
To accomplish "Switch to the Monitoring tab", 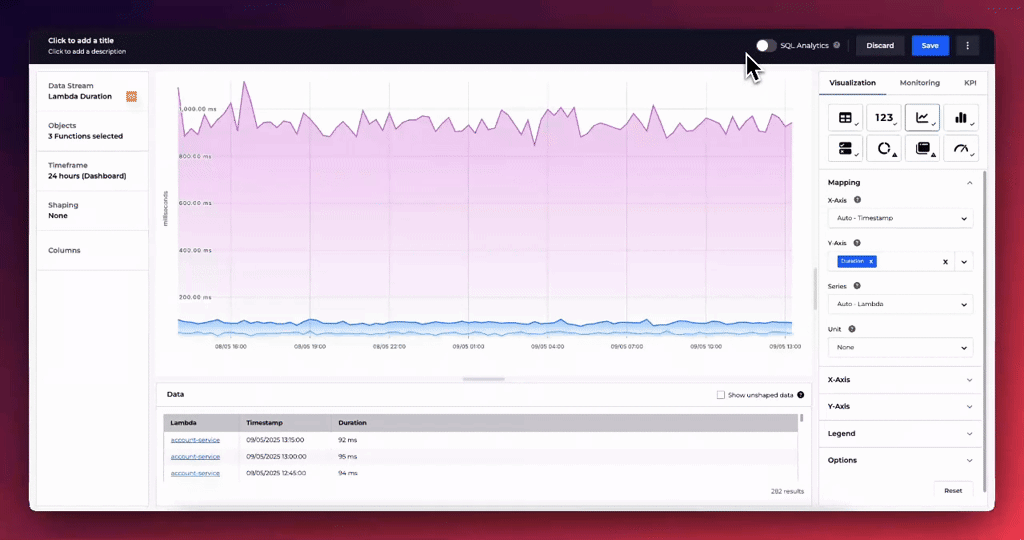I will pyautogui.click(x=919, y=83).
